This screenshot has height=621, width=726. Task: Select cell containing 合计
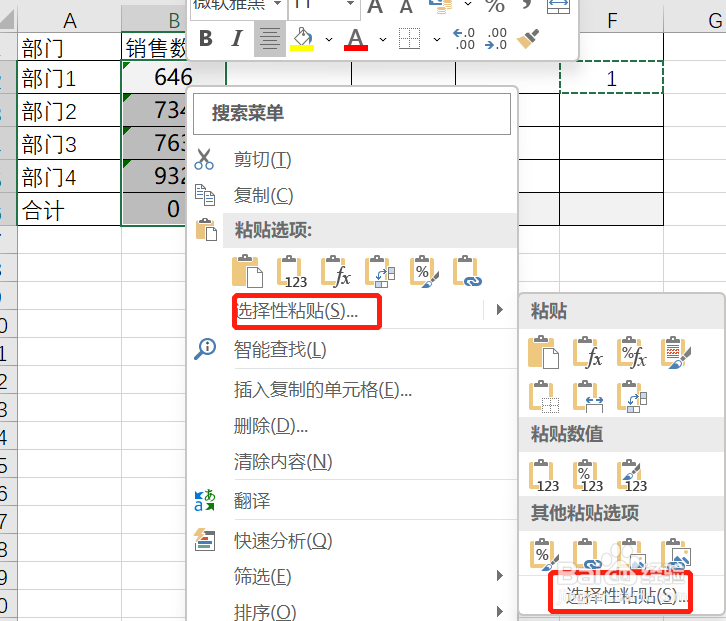pyautogui.click(x=69, y=209)
